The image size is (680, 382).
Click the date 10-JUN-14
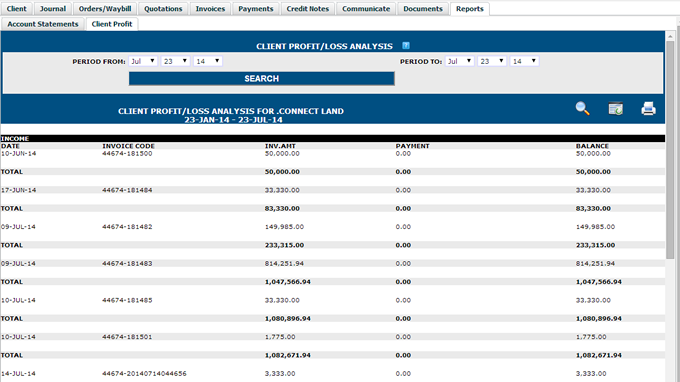19,153
